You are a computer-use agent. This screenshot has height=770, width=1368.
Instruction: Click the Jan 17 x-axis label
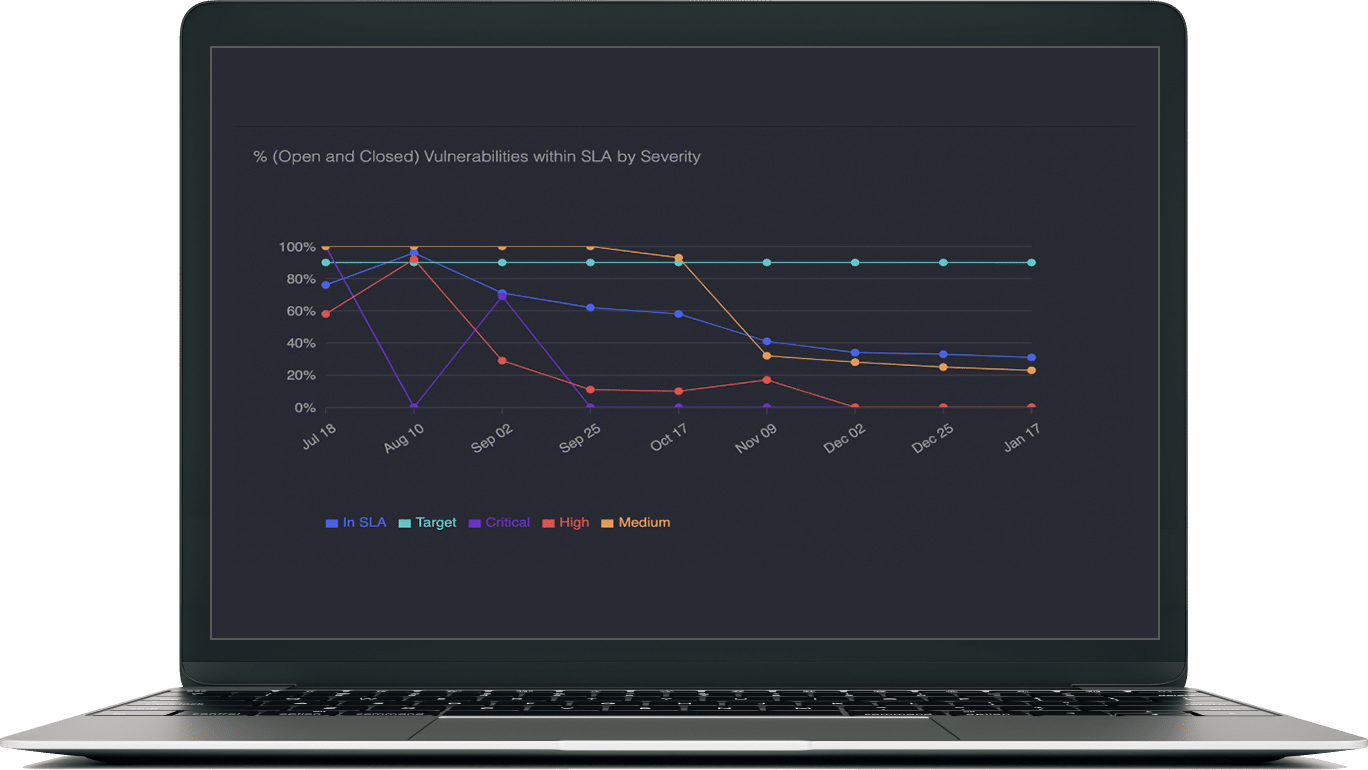click(1023, 436)
